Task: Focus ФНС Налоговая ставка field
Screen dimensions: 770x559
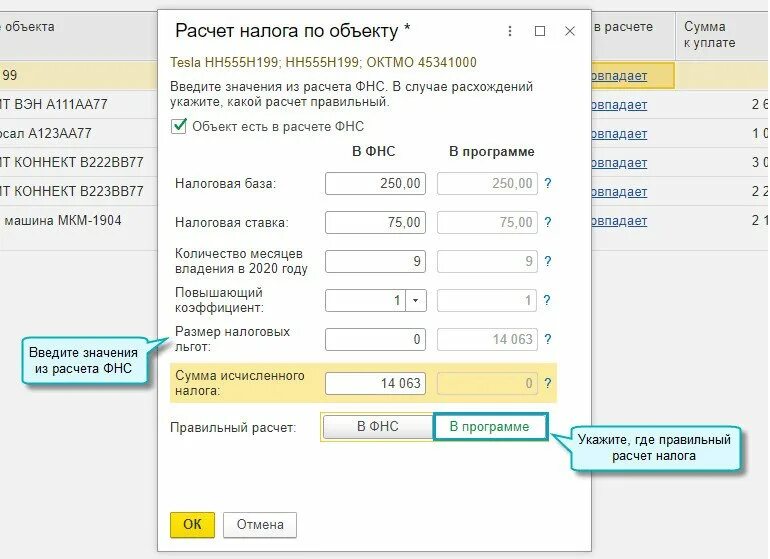Action: (x=375, y=222)
